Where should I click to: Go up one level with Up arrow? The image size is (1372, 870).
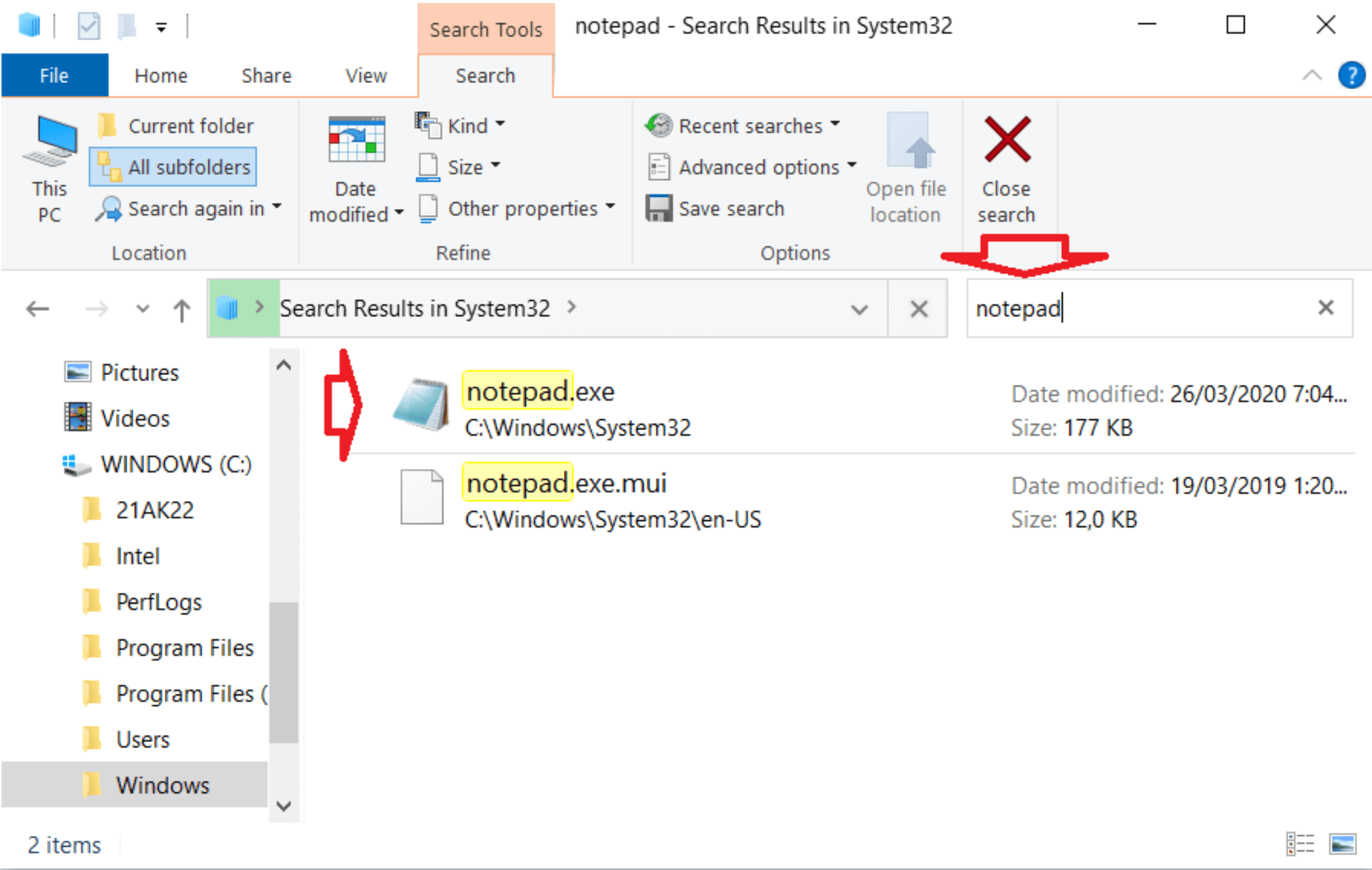[x=182, y=309]
